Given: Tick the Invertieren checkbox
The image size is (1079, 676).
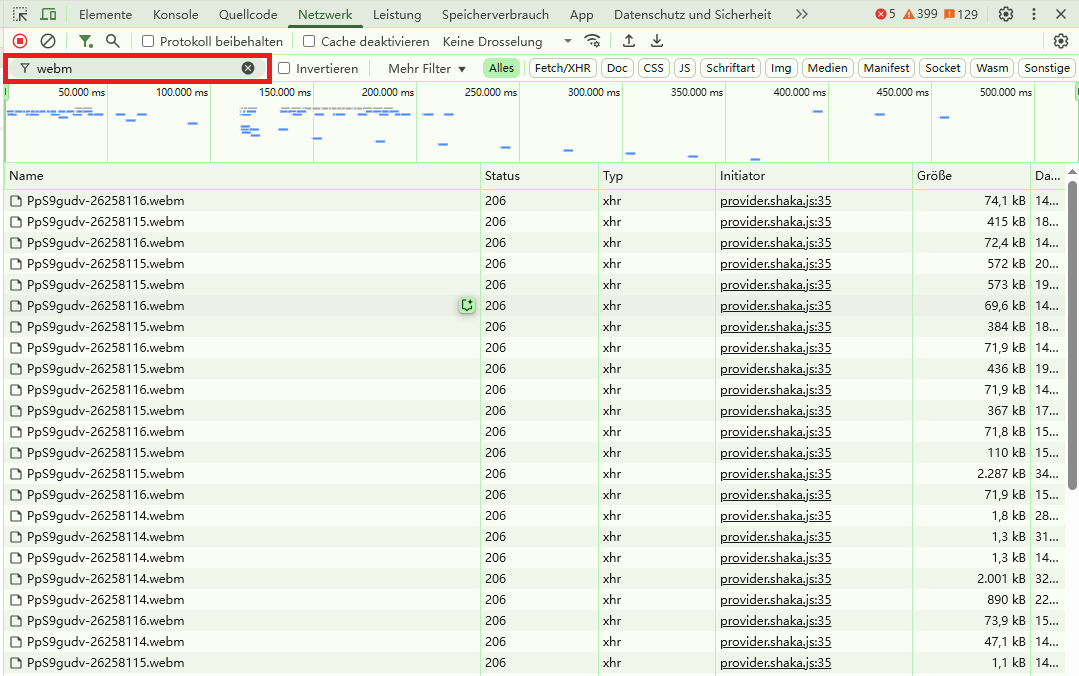Looking at the screenshot, I should point(284,68).
